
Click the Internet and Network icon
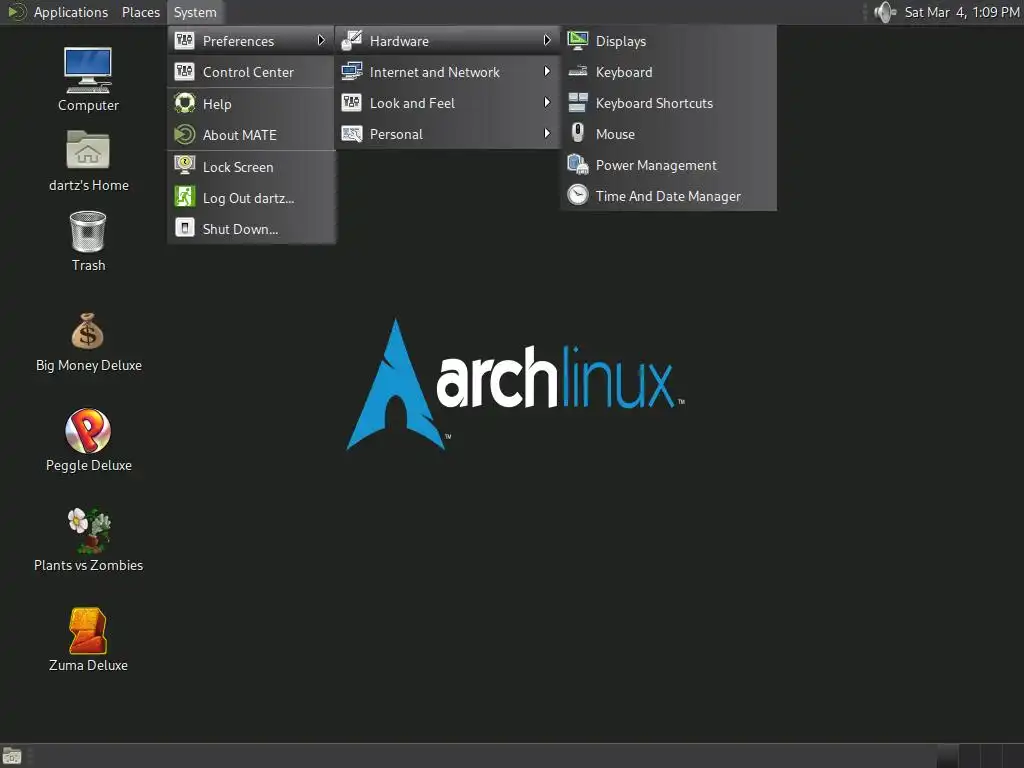pyautogui.click(x=352, y=71)
